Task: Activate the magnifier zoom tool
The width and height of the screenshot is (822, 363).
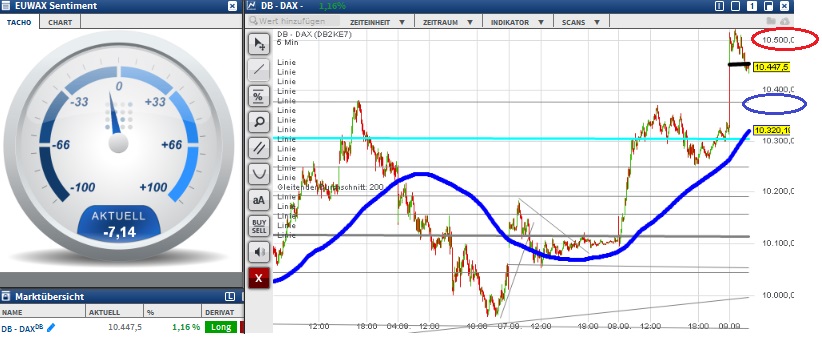Action: click(x=258, y=122)
